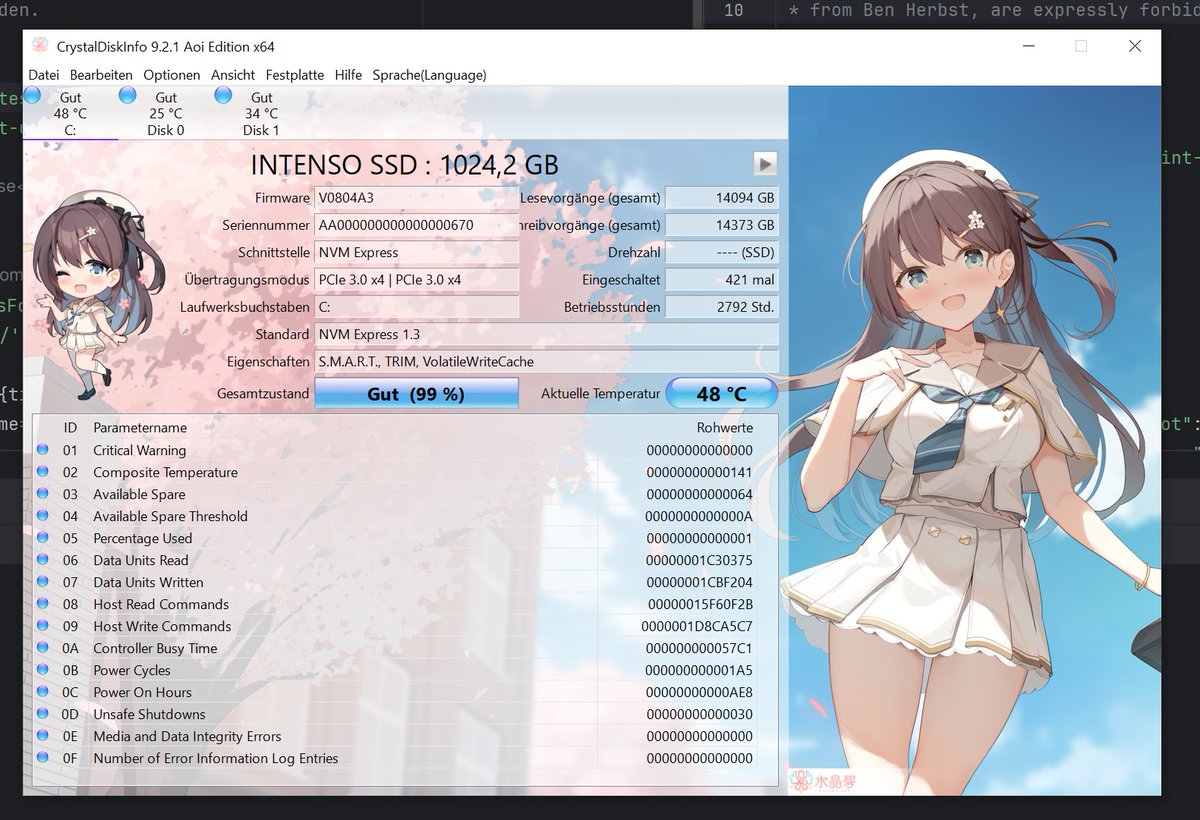The height and width of the screenshot is (820, 1200).
Task: Click the status orb for drive C:
Action: (32, 95)
